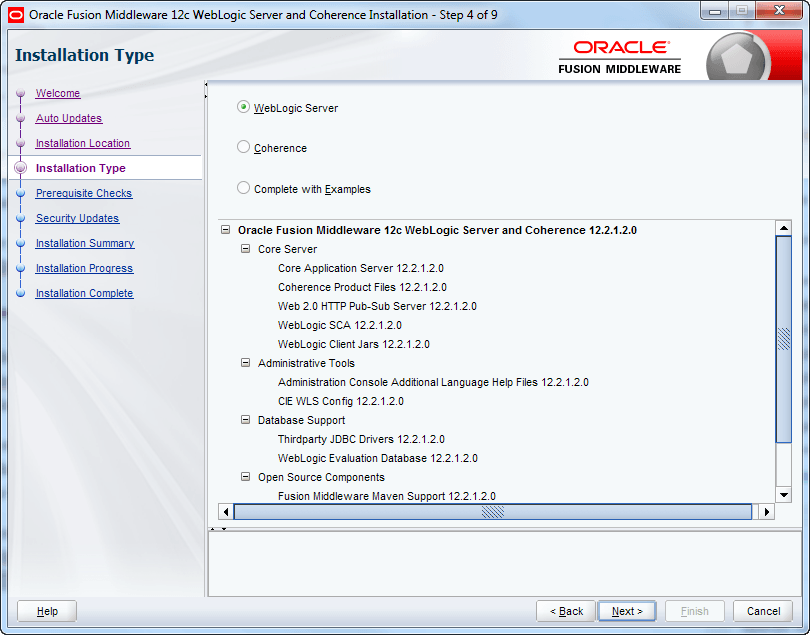This screenshot has width=810, height=635.
Task: Jump to the Prerequisite Checks step
Action: [84, 193]
